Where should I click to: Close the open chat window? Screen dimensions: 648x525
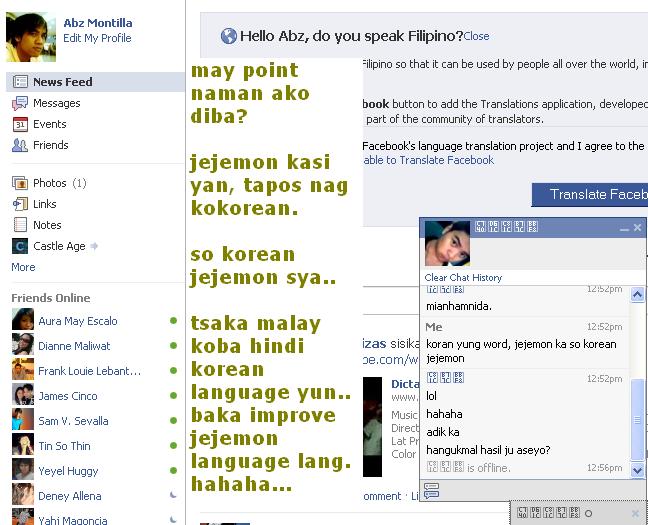click(x=637, y=227)
